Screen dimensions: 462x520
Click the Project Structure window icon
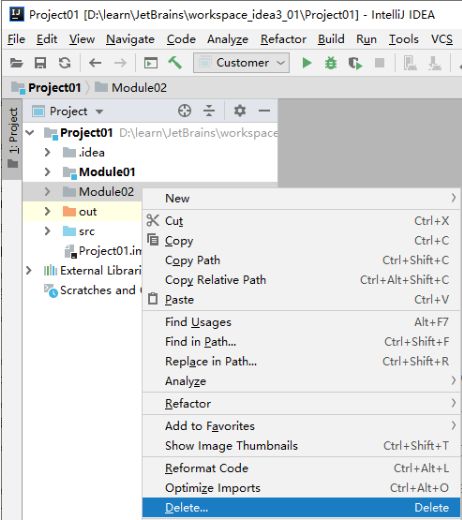(x=151, y=63)
